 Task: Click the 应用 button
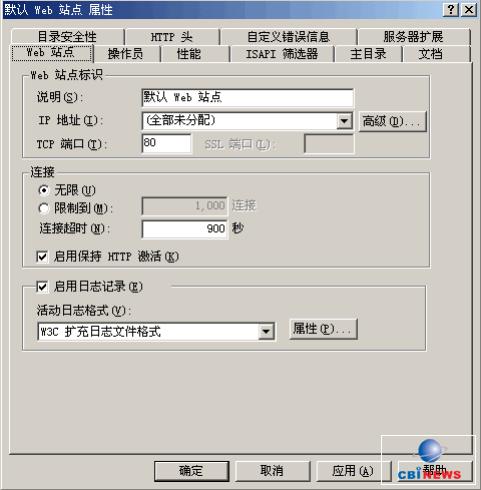353,471
